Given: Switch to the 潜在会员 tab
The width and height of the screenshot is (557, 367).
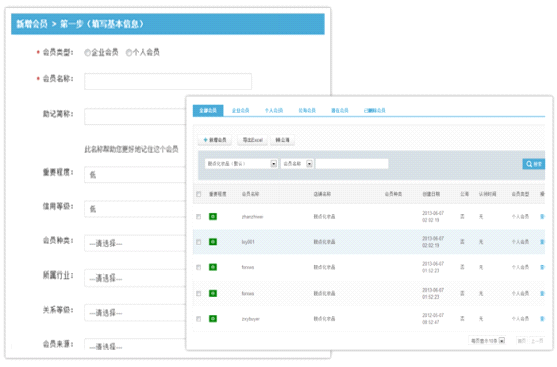Looking at the screenshot, I should click(340, 110).
